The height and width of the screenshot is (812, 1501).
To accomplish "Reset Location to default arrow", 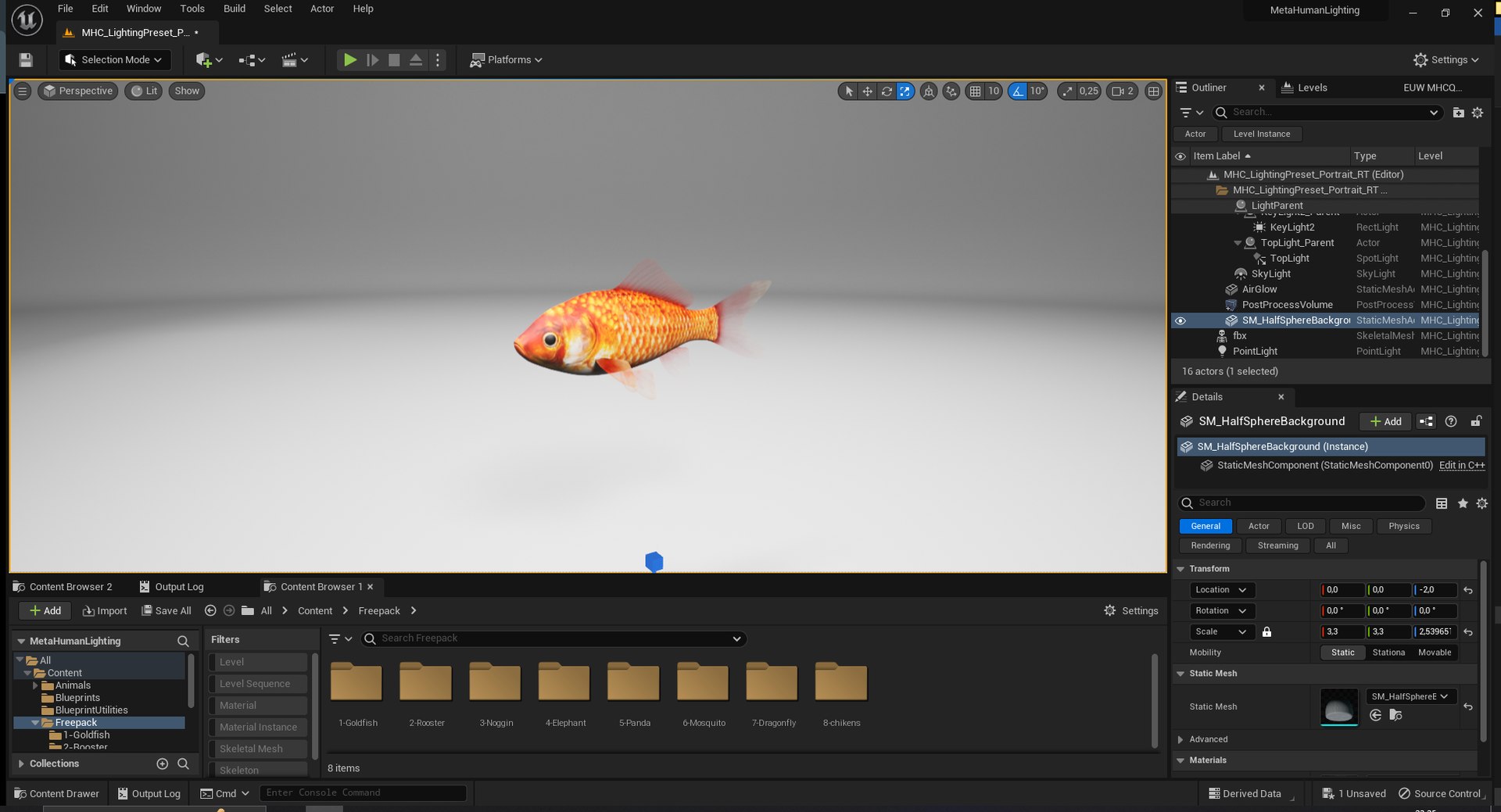I will (x=1468, y=590).
